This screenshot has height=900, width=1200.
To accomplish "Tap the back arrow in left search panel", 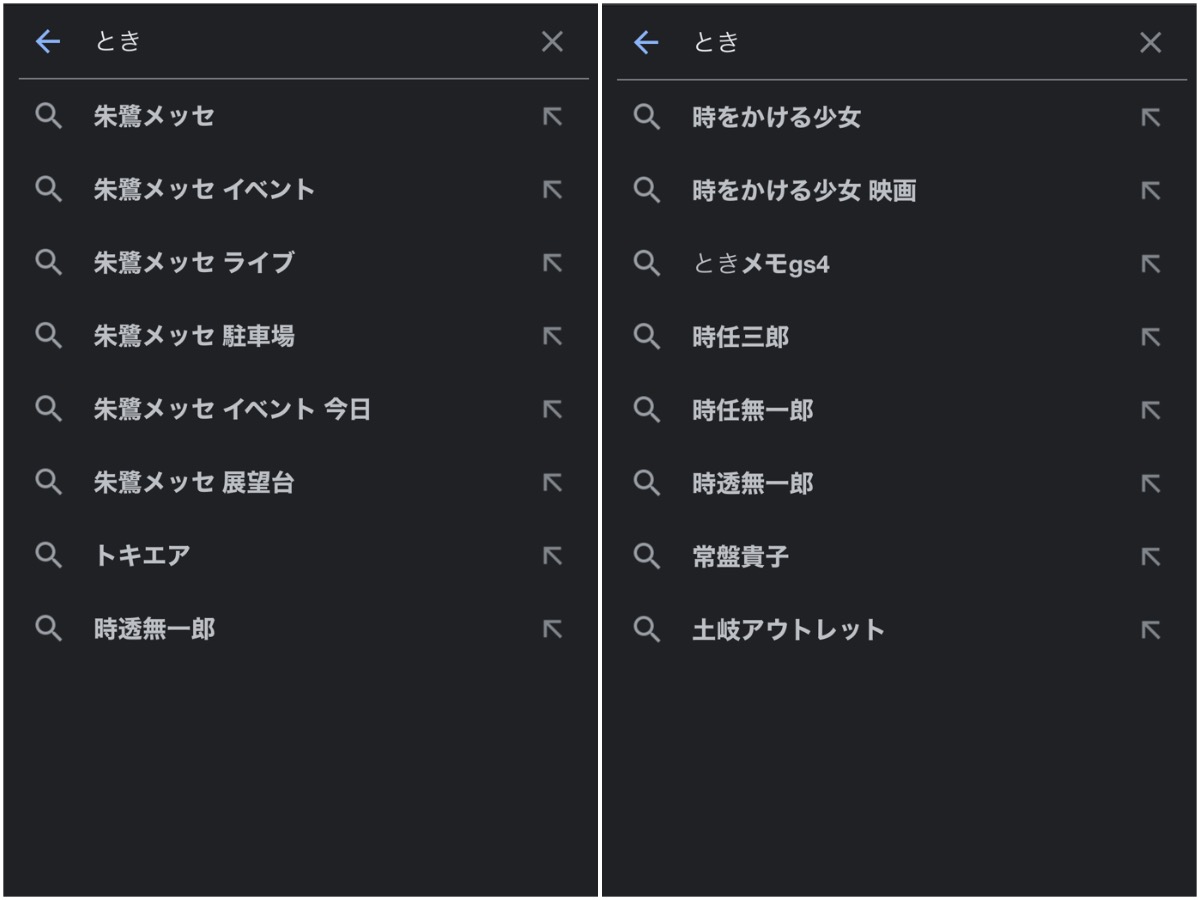I will click(48, 41).
